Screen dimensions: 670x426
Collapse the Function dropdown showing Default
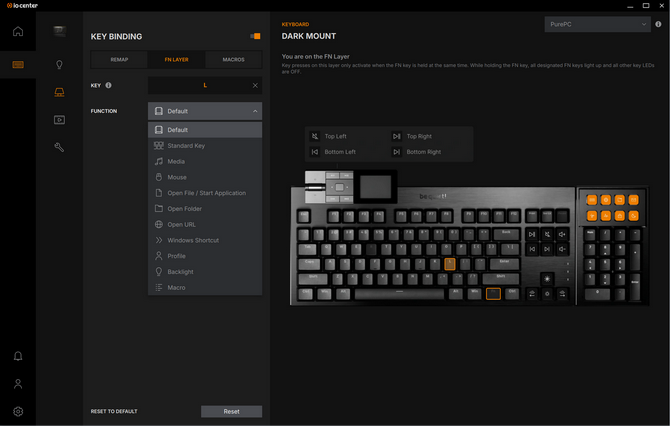coord(205,111)
